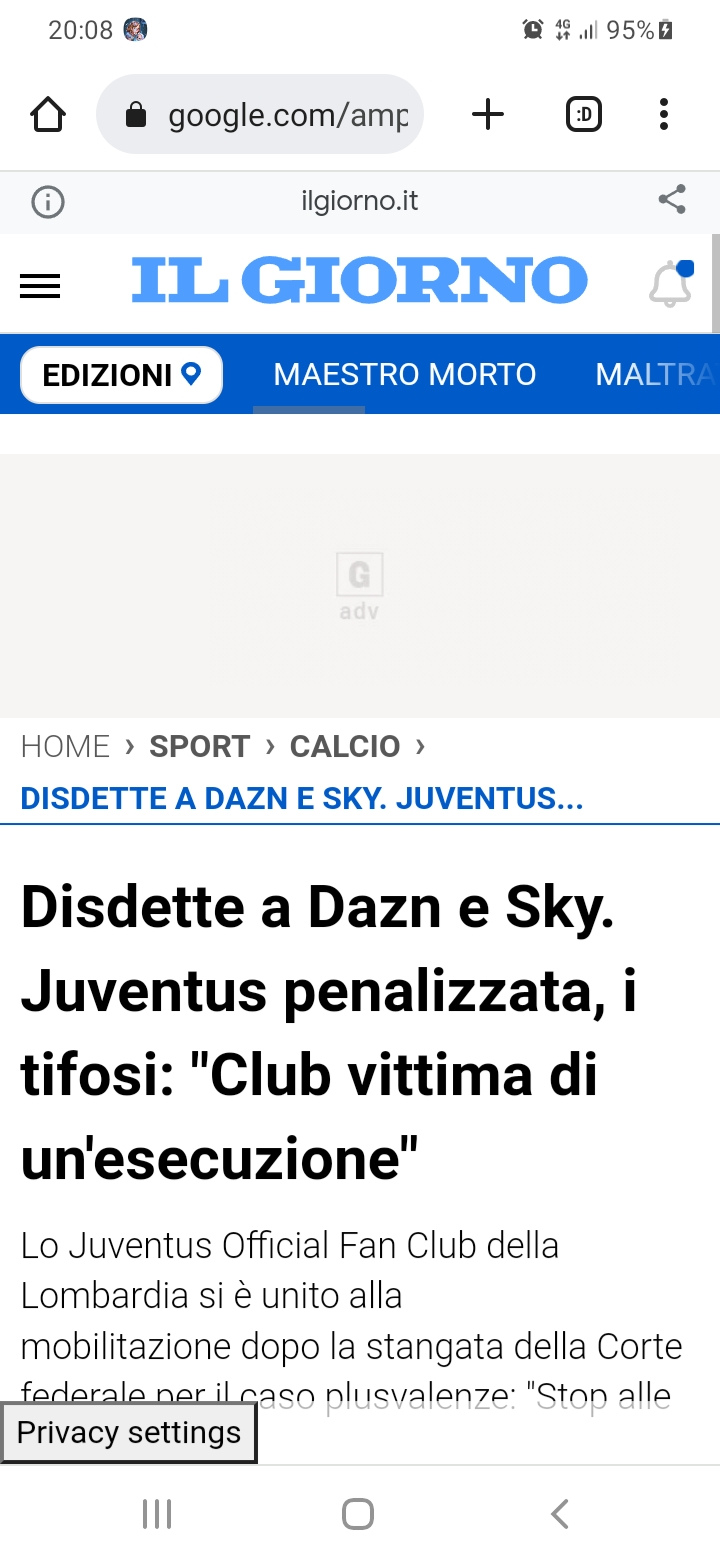Tap the AMP info circle icon

pyautogui.click(x=48, y=203)
